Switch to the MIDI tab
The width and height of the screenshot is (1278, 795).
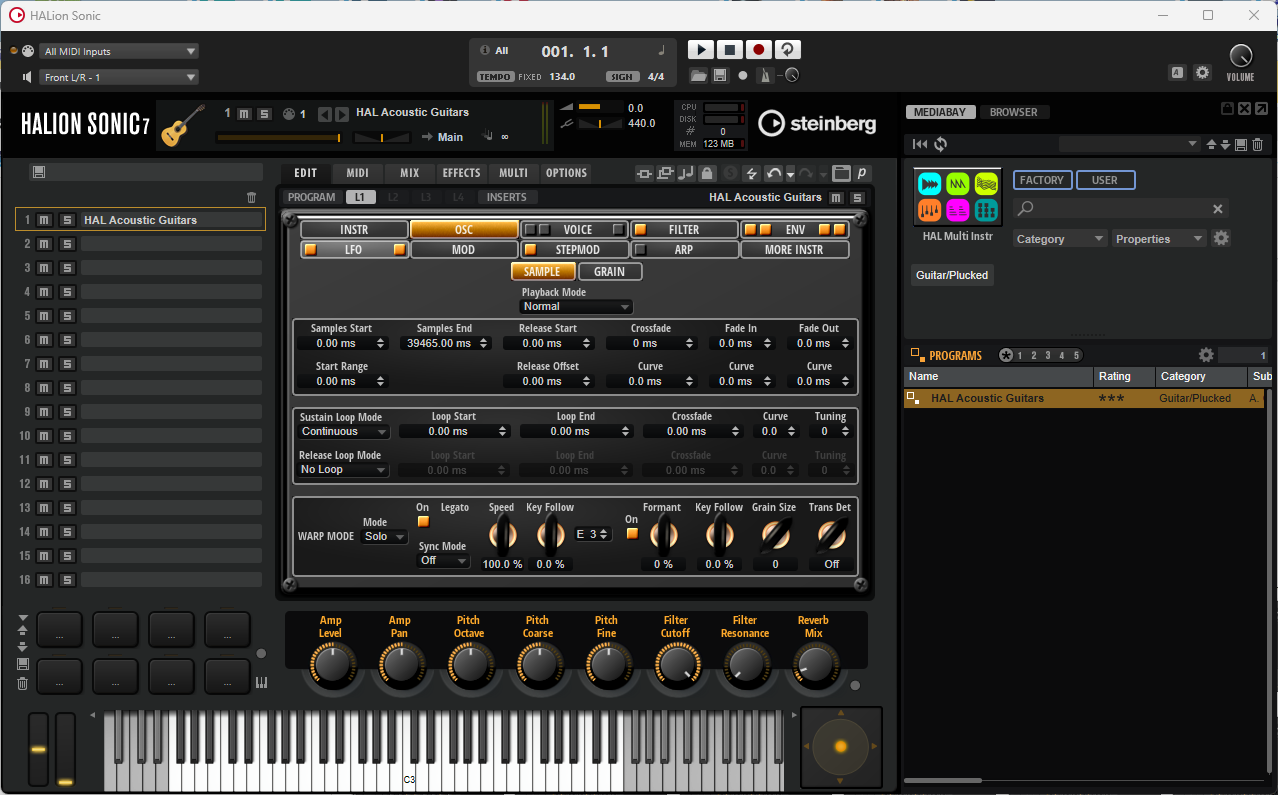tap(358, 173)
